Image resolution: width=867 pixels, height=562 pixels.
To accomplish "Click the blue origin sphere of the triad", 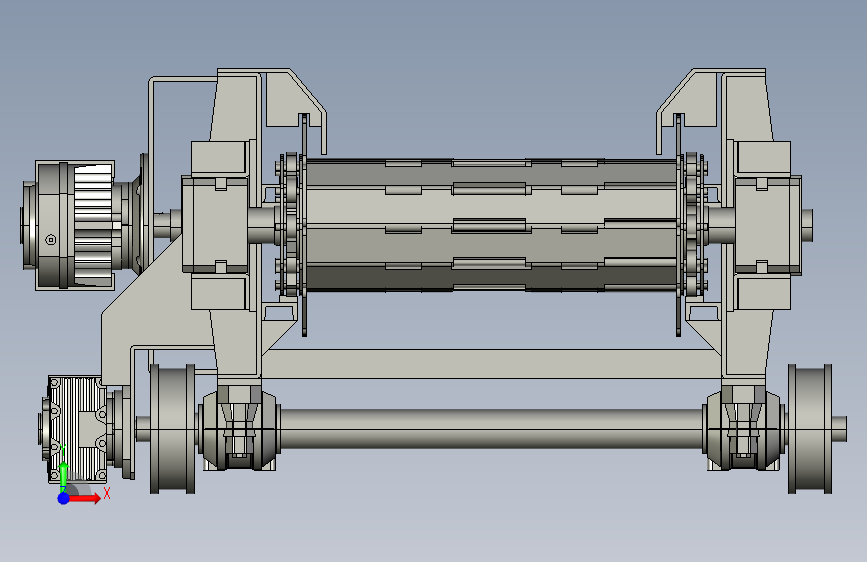I will tap(64, 498).
